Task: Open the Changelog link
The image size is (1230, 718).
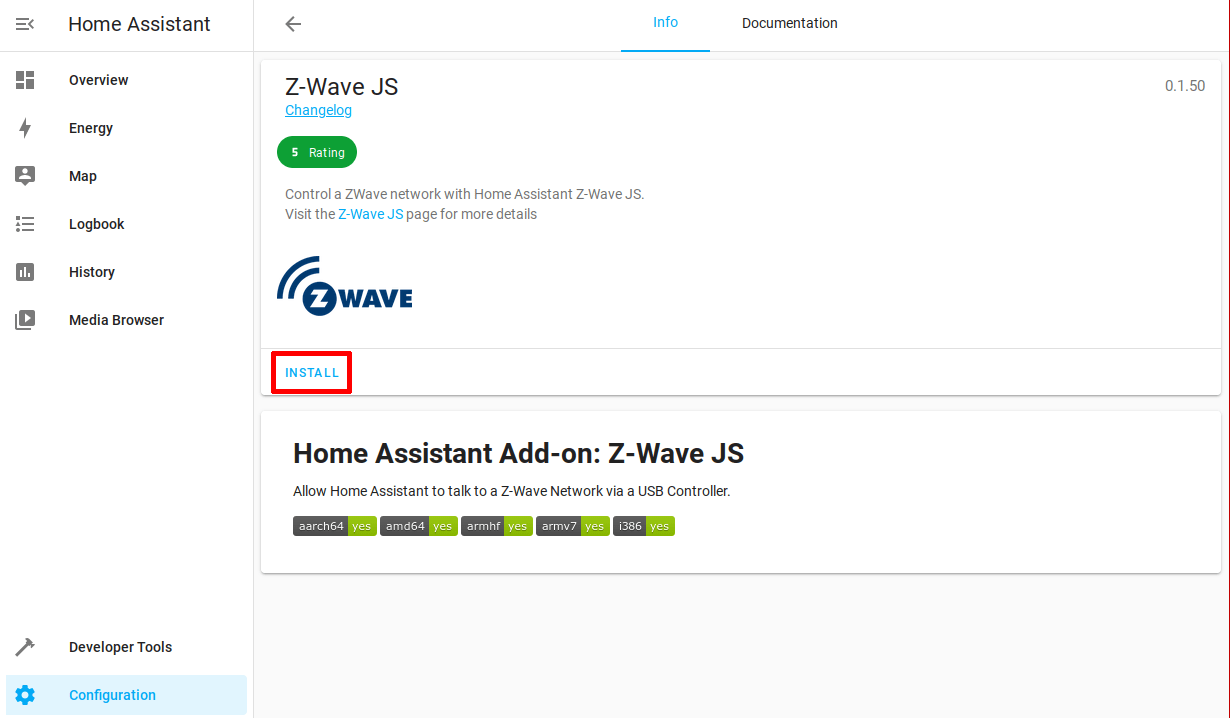Action: 318,110
